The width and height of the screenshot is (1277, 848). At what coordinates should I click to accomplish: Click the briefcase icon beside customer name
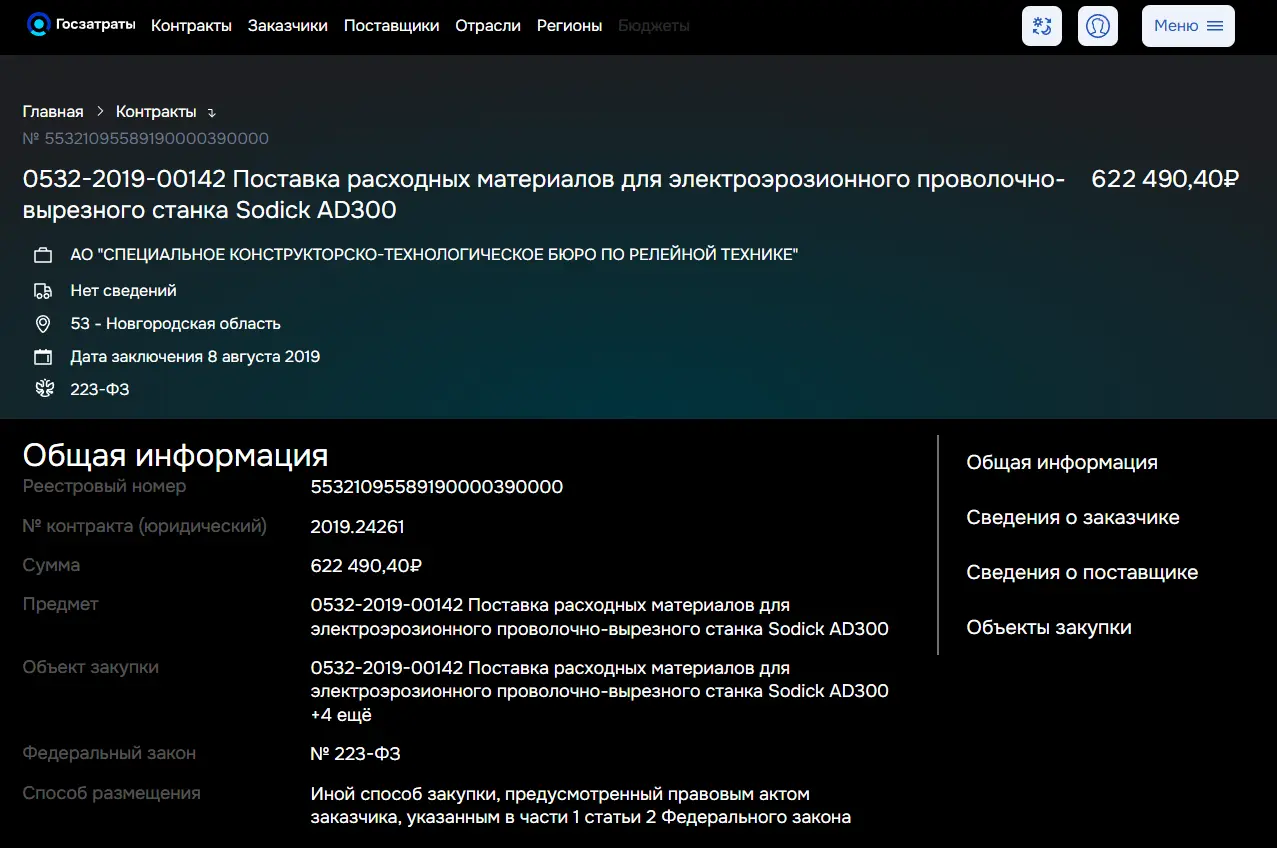point(43,256)
